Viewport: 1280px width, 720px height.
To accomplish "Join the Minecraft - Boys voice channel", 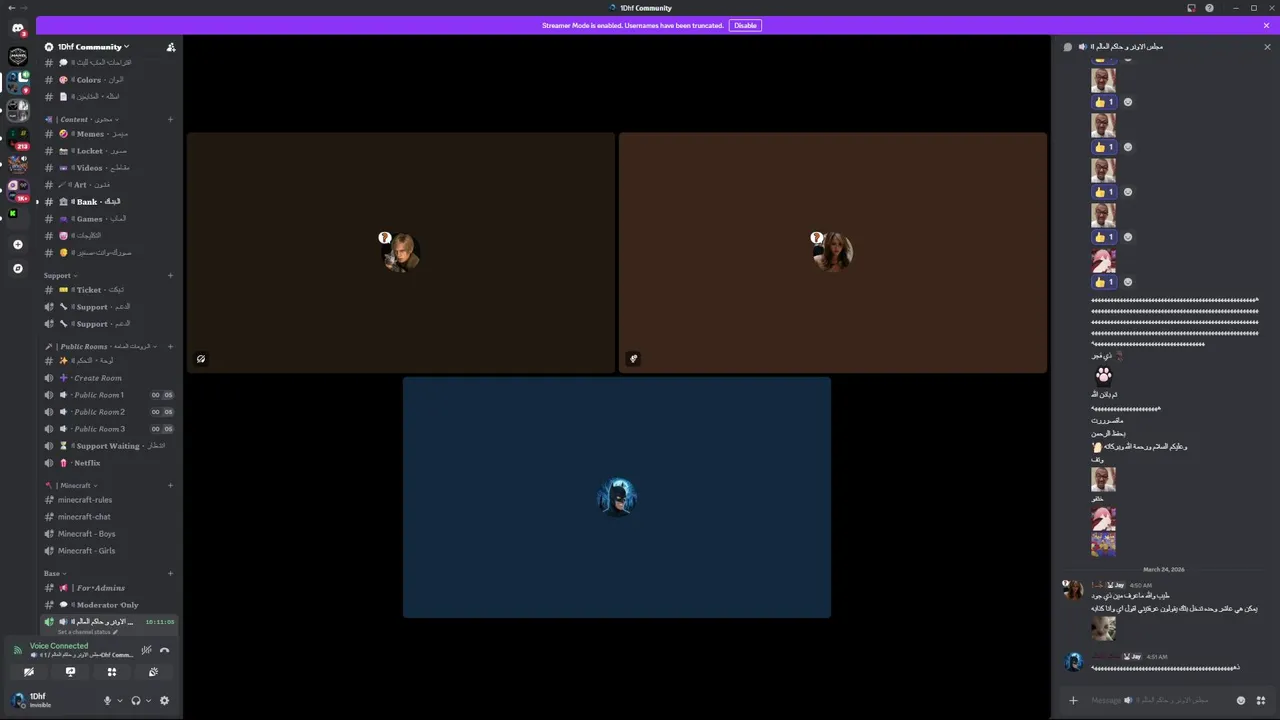I will coord(109,534).
